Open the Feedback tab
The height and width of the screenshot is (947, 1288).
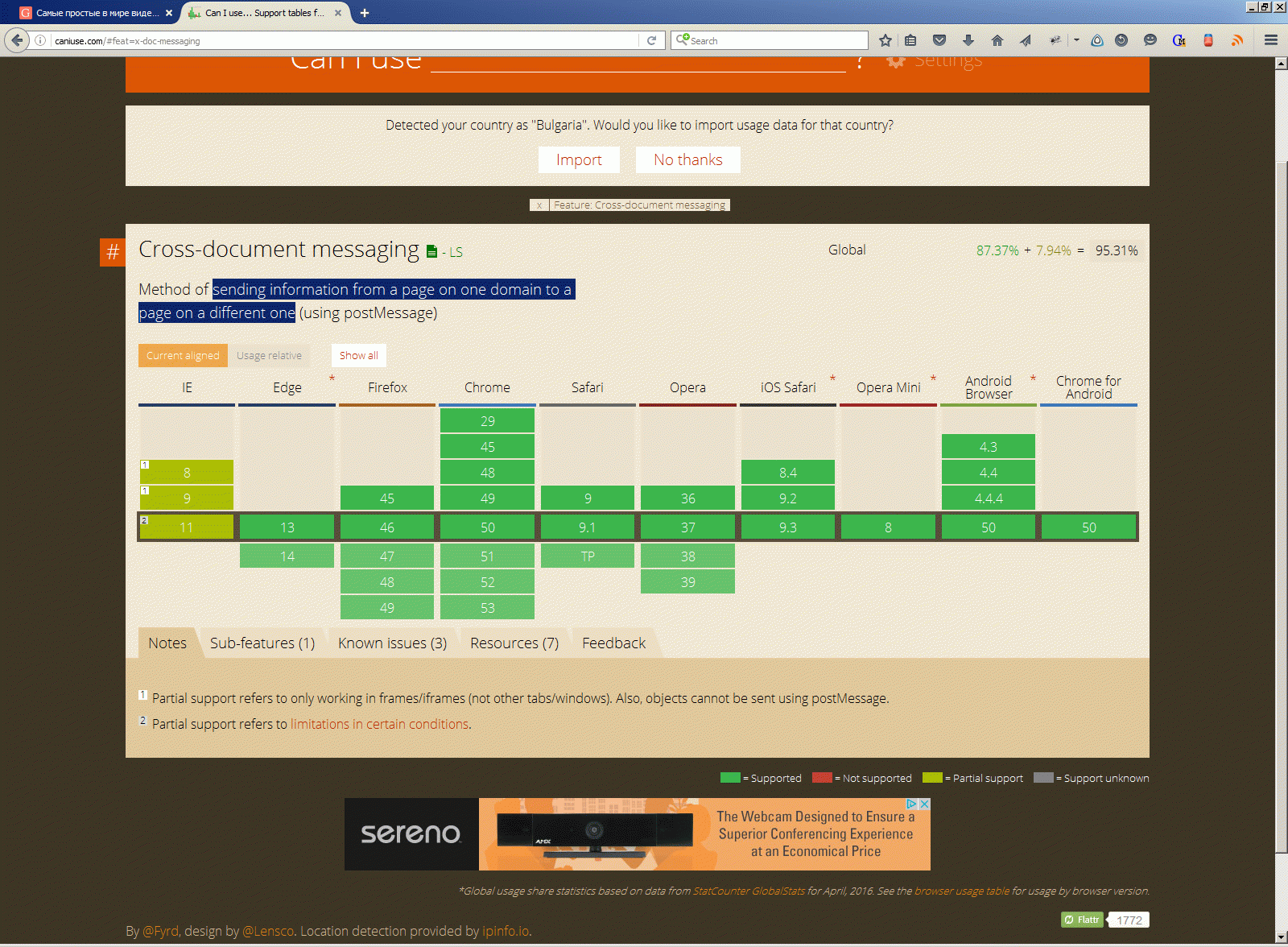point(613,643)
